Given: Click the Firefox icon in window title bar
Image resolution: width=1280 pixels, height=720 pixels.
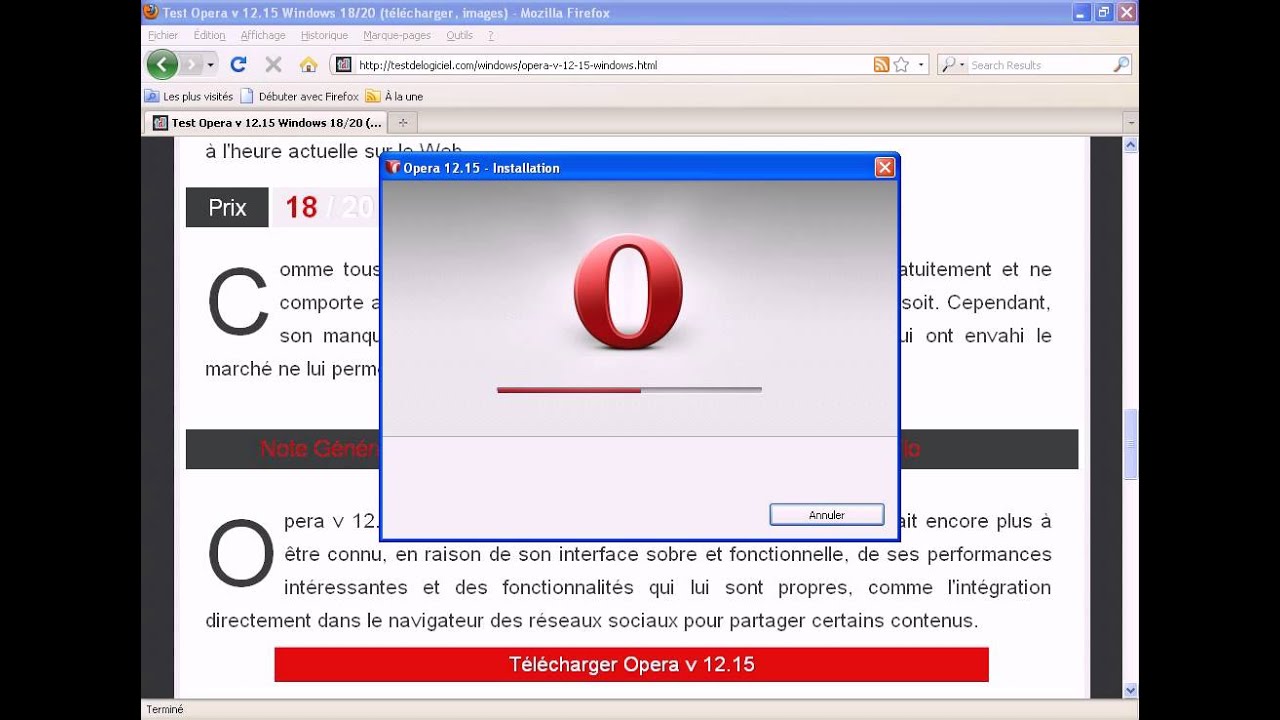Looking at the screenshot, I should tap(151, 12).
